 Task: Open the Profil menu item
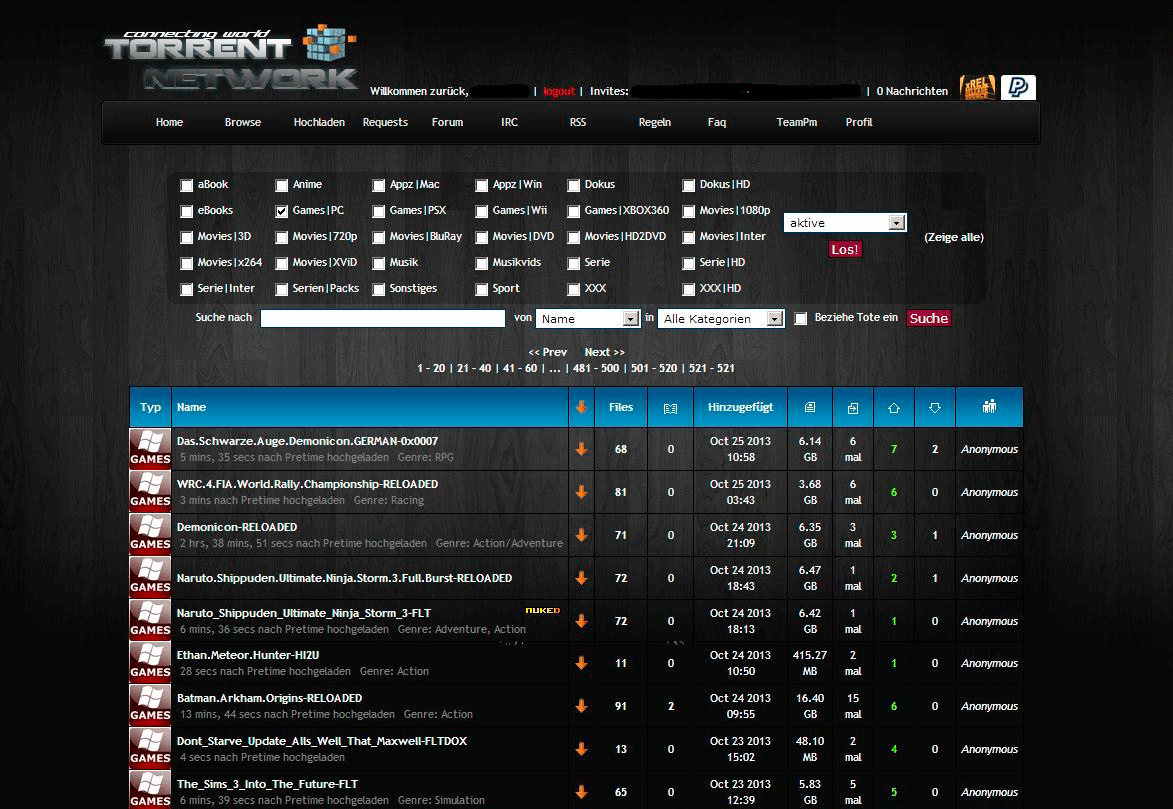[859, 122]
